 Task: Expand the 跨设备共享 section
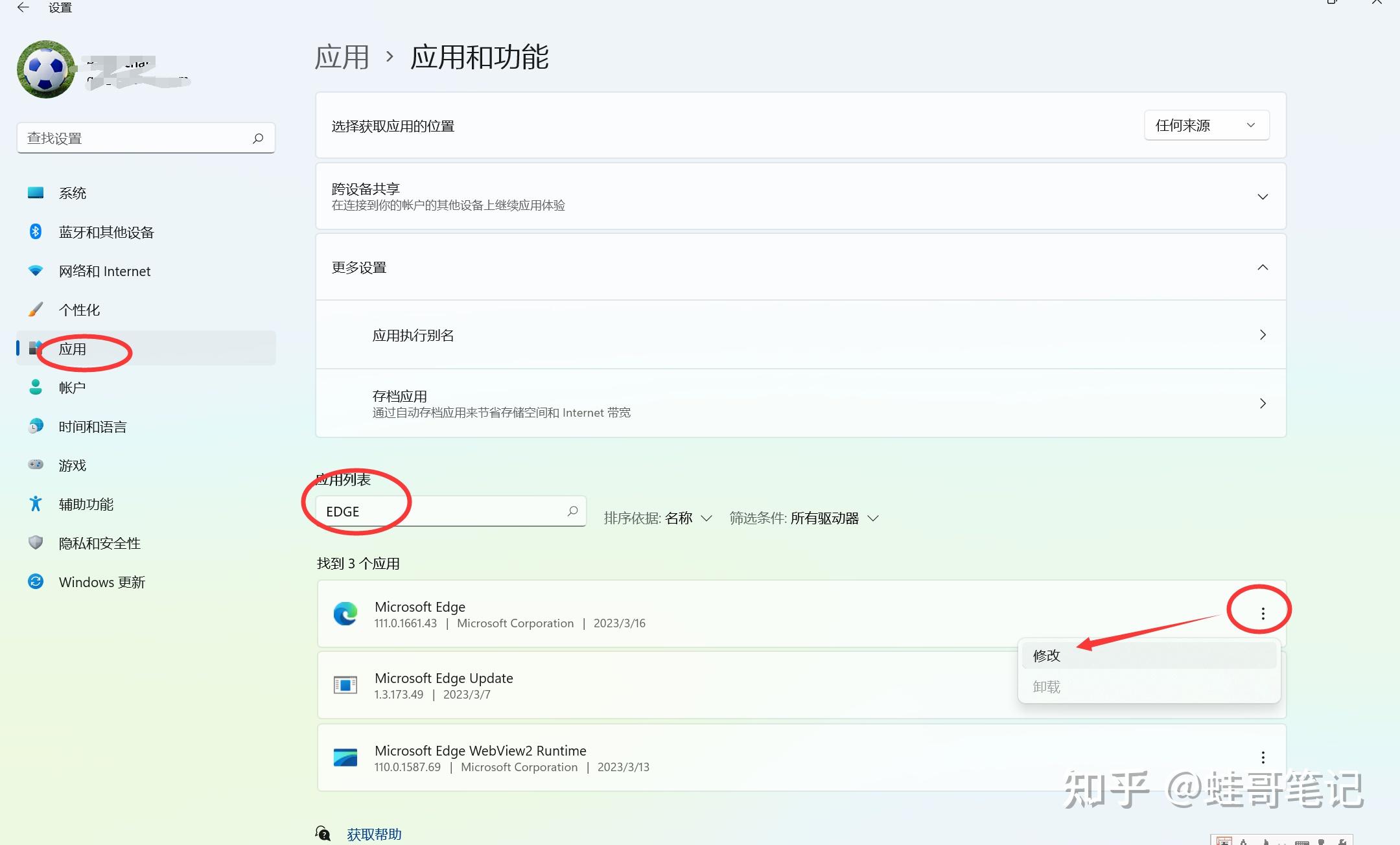coord(1261,196)
